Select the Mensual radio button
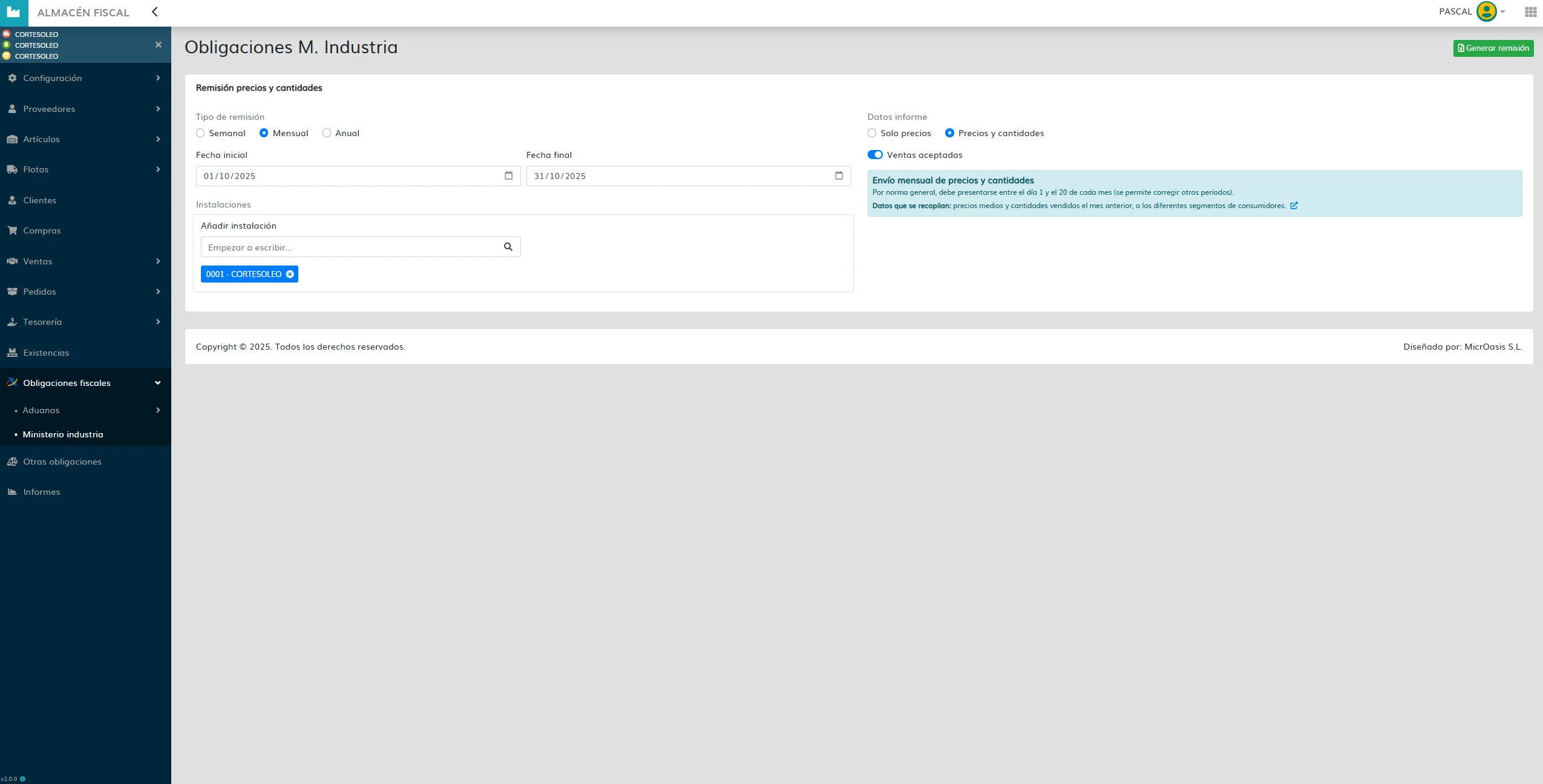Image resolution: width=1543 pixels, height=784 pixels. [264, 133]
